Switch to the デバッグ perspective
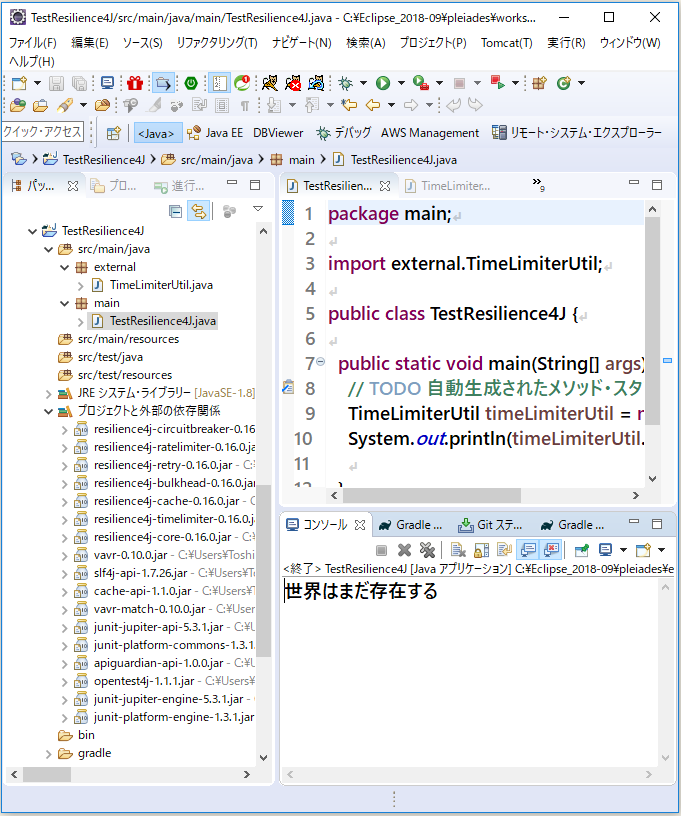Viewport: 681px width, 816px height. tap(344, 133)
